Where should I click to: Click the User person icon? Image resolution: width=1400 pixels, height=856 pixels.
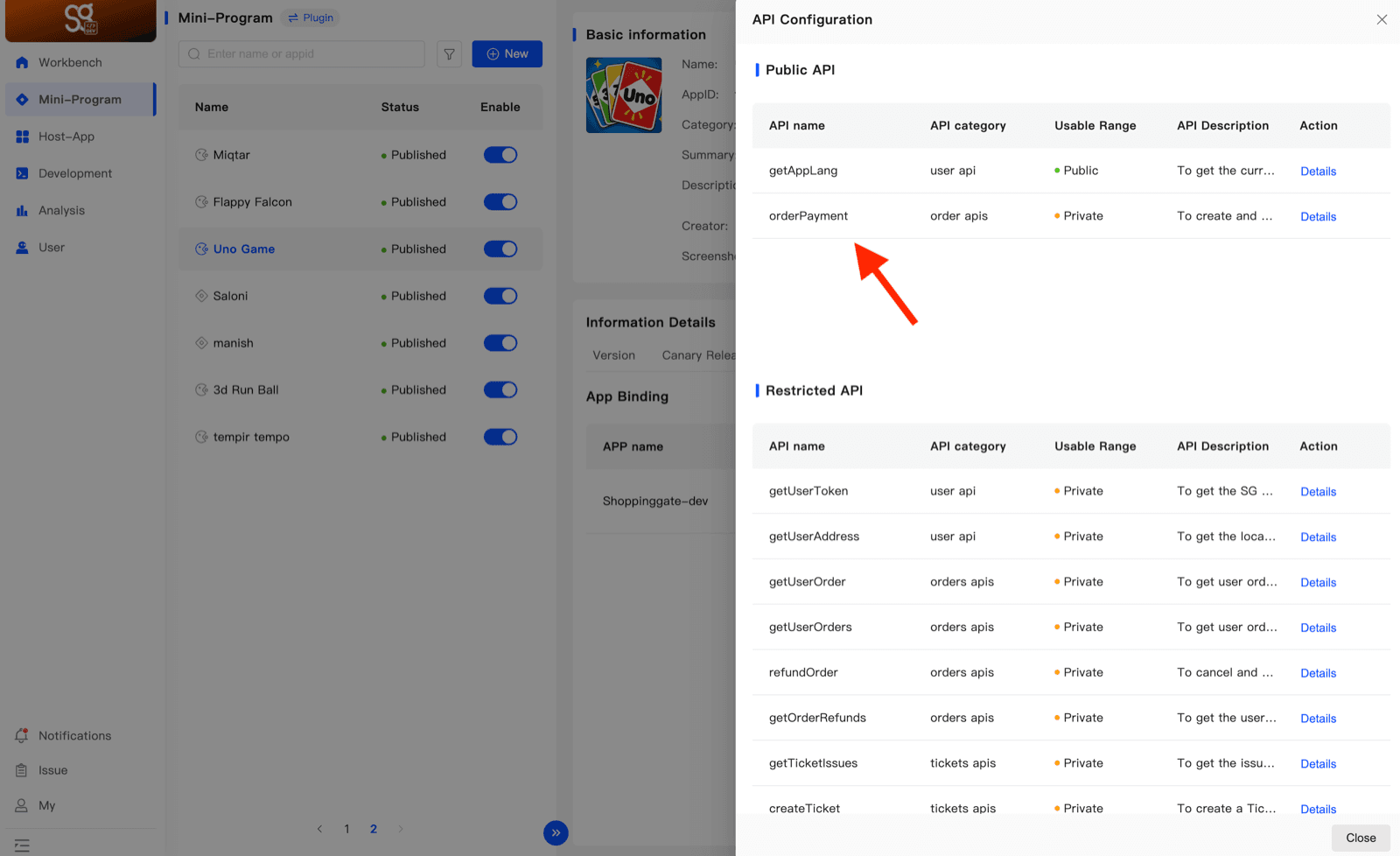tap(22, 247)
